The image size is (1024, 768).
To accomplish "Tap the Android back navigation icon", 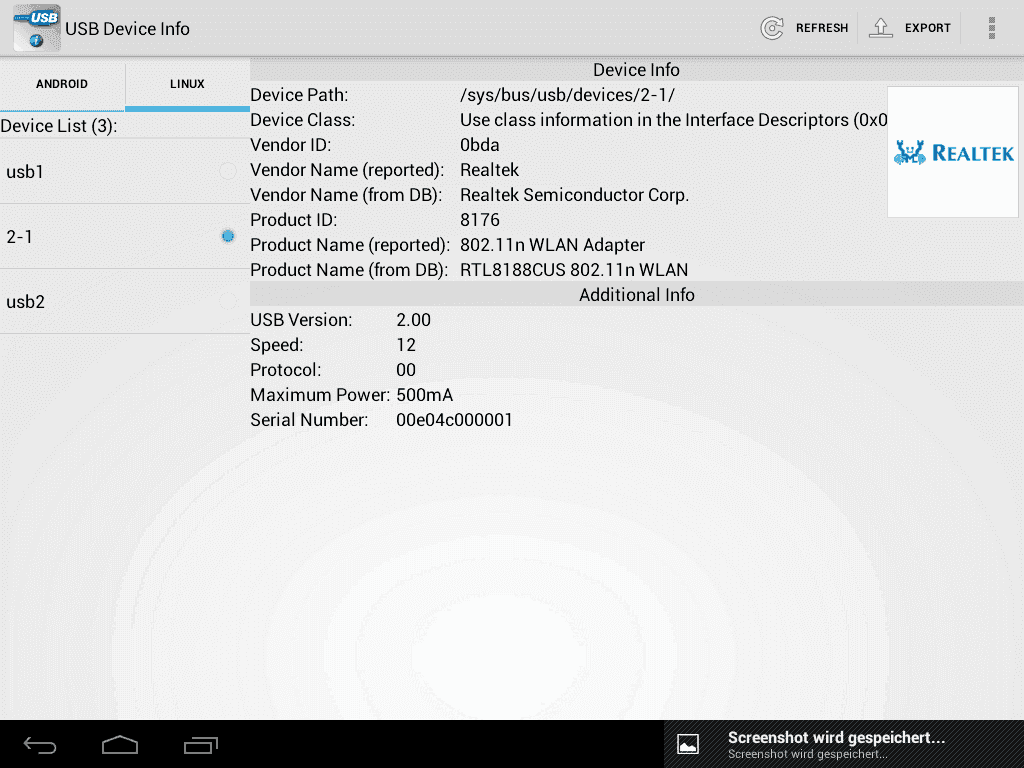I will point(40,745).
